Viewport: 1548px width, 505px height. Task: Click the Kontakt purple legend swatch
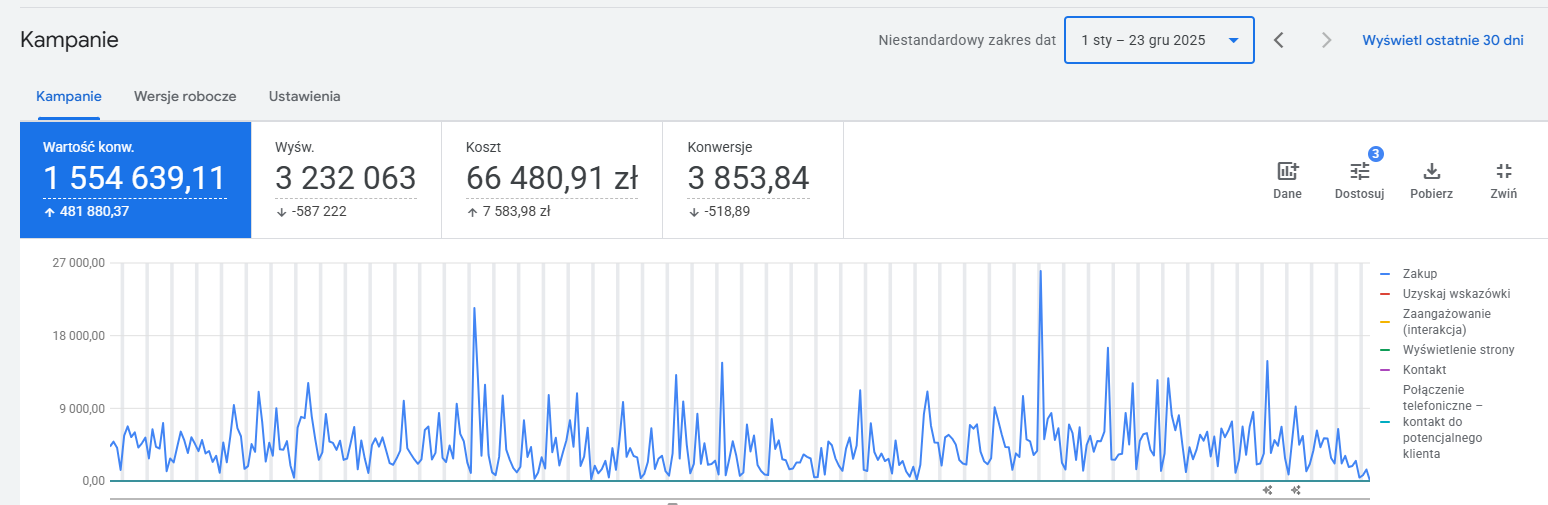1385,370
